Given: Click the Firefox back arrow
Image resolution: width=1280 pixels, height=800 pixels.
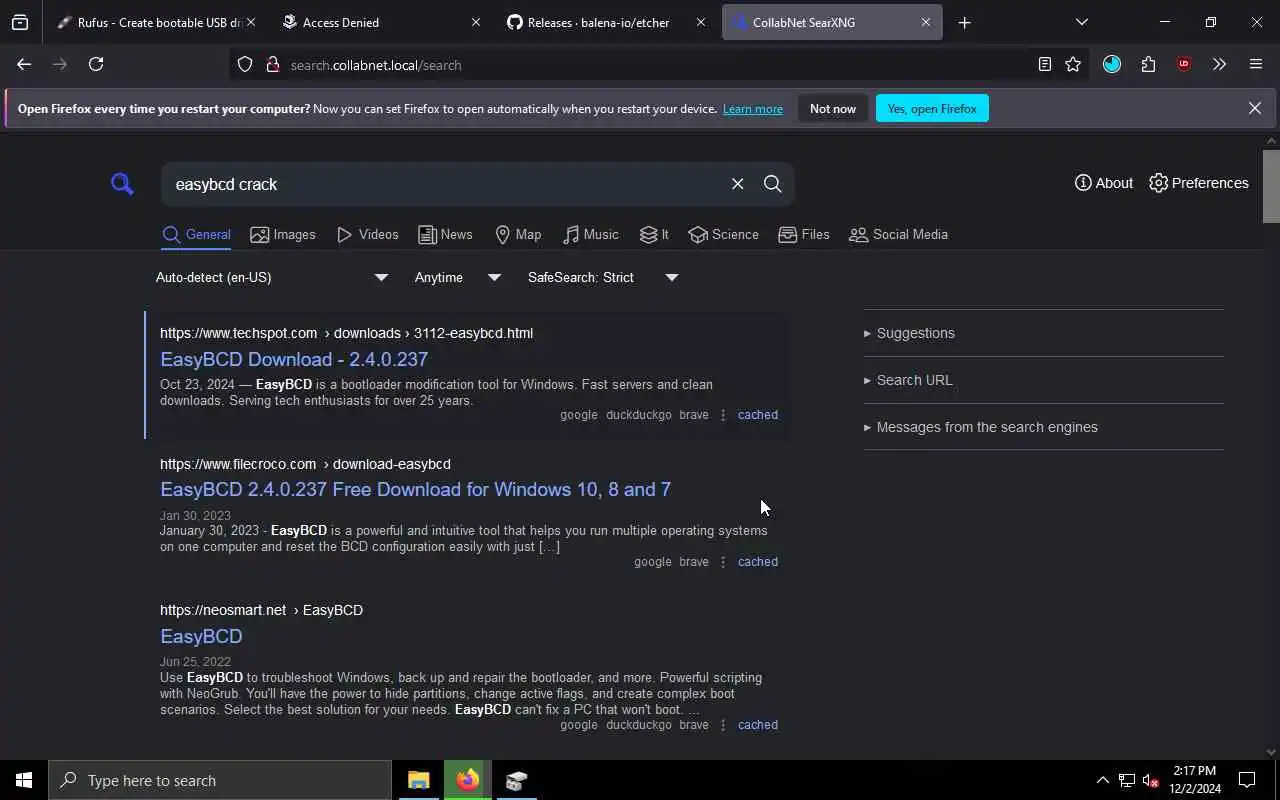Looking at the screenshot, I should (x=24, y=64).
